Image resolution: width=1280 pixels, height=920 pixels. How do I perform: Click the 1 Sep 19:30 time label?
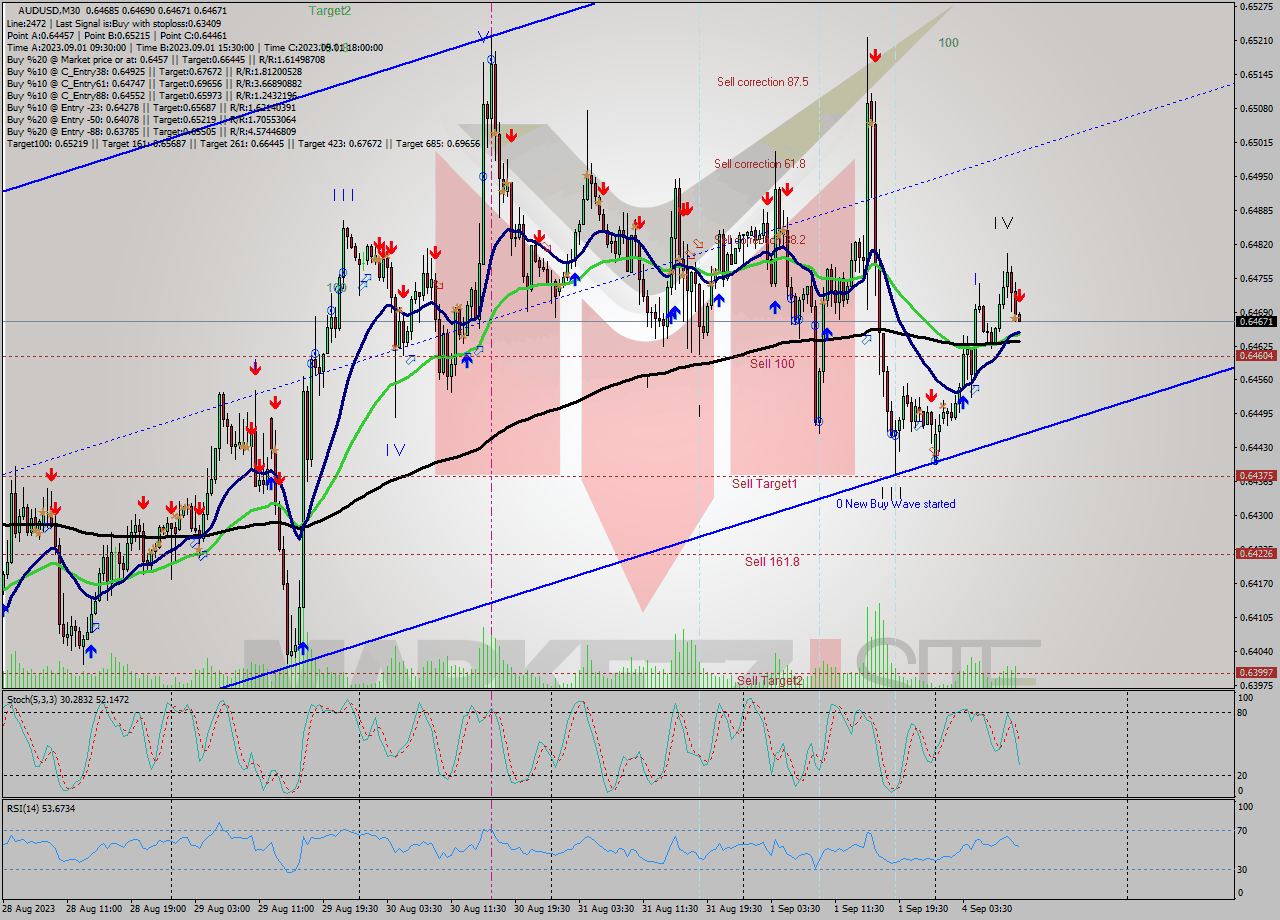tap(923, 909)
